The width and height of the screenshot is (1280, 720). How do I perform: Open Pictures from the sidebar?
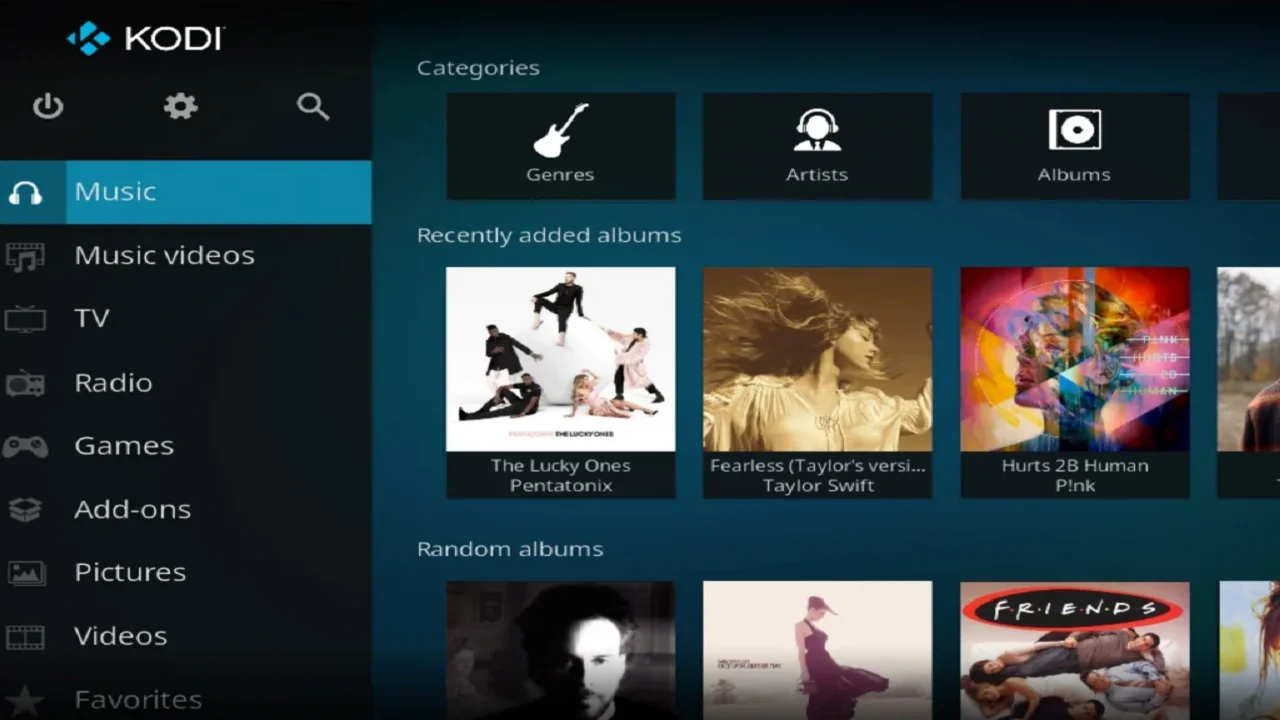[130, 573]
